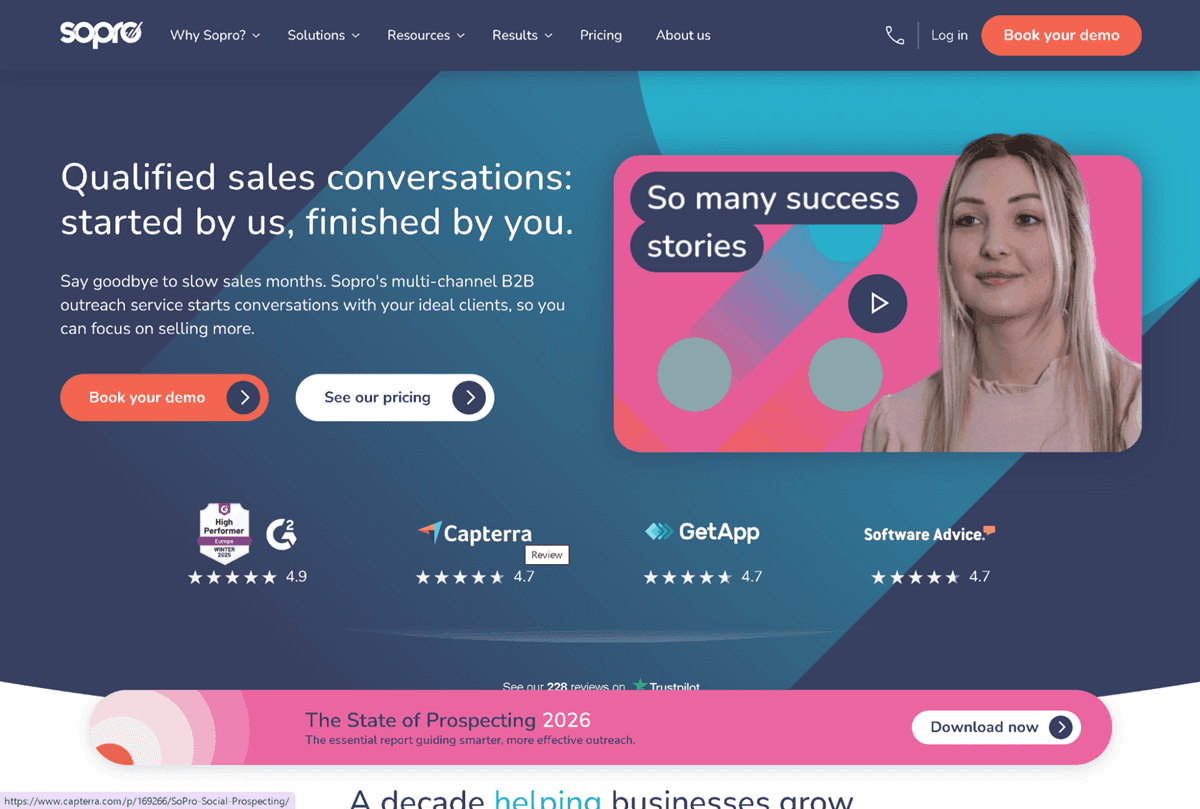Expand the Results dropdown menu
Screen dimensions: 1200x809
pyautogui.click(x=522, y=35)
